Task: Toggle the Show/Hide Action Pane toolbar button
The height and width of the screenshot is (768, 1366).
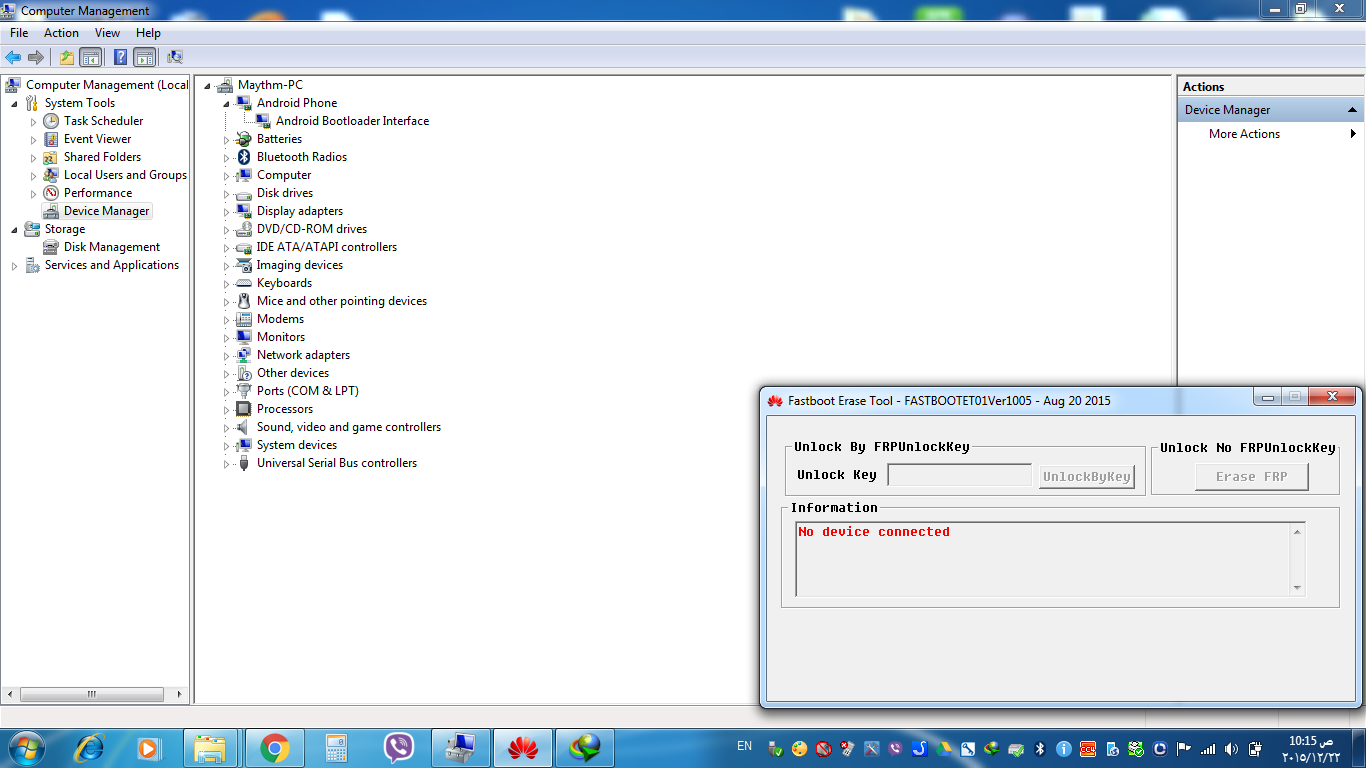Action: (x=144, y=57)
